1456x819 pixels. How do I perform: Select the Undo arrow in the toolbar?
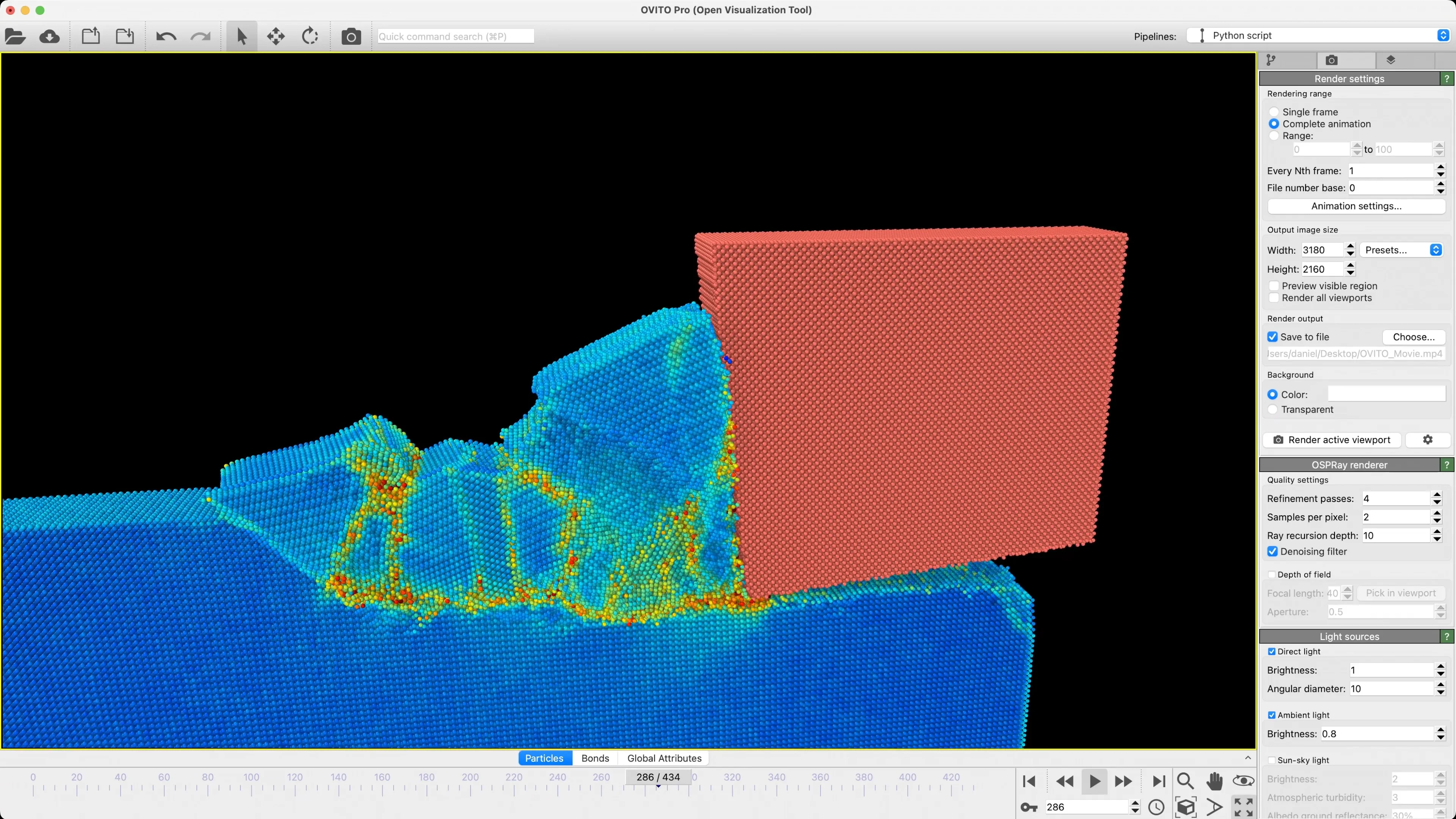pos(165,36)
